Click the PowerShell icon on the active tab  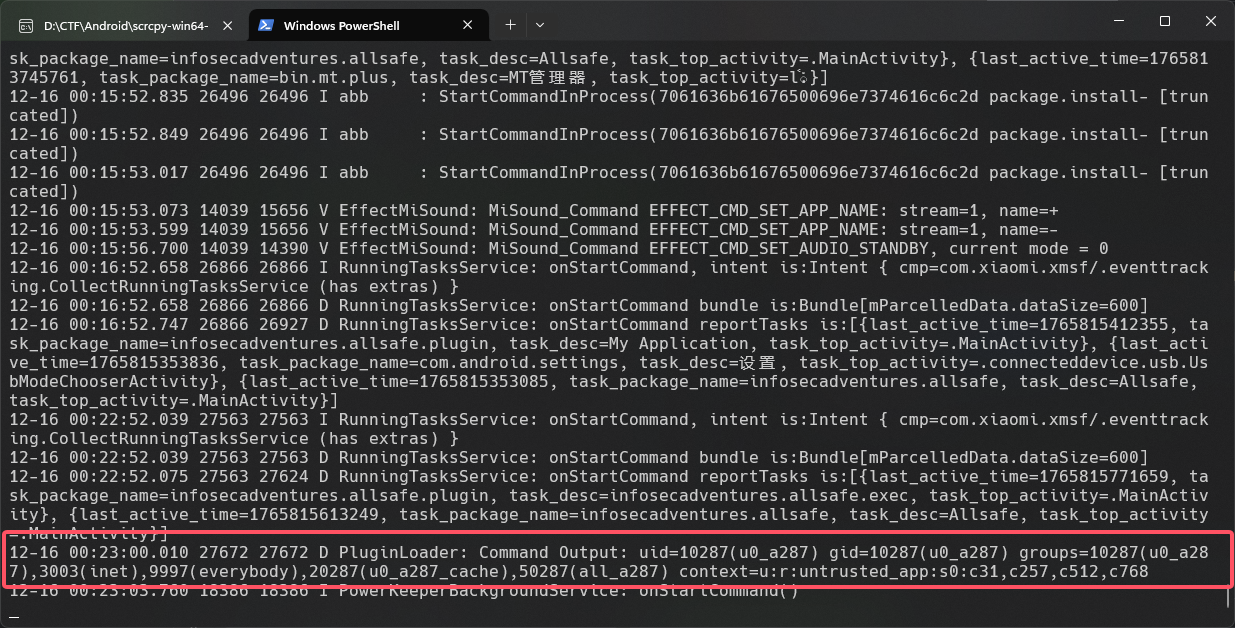[266, 25]
